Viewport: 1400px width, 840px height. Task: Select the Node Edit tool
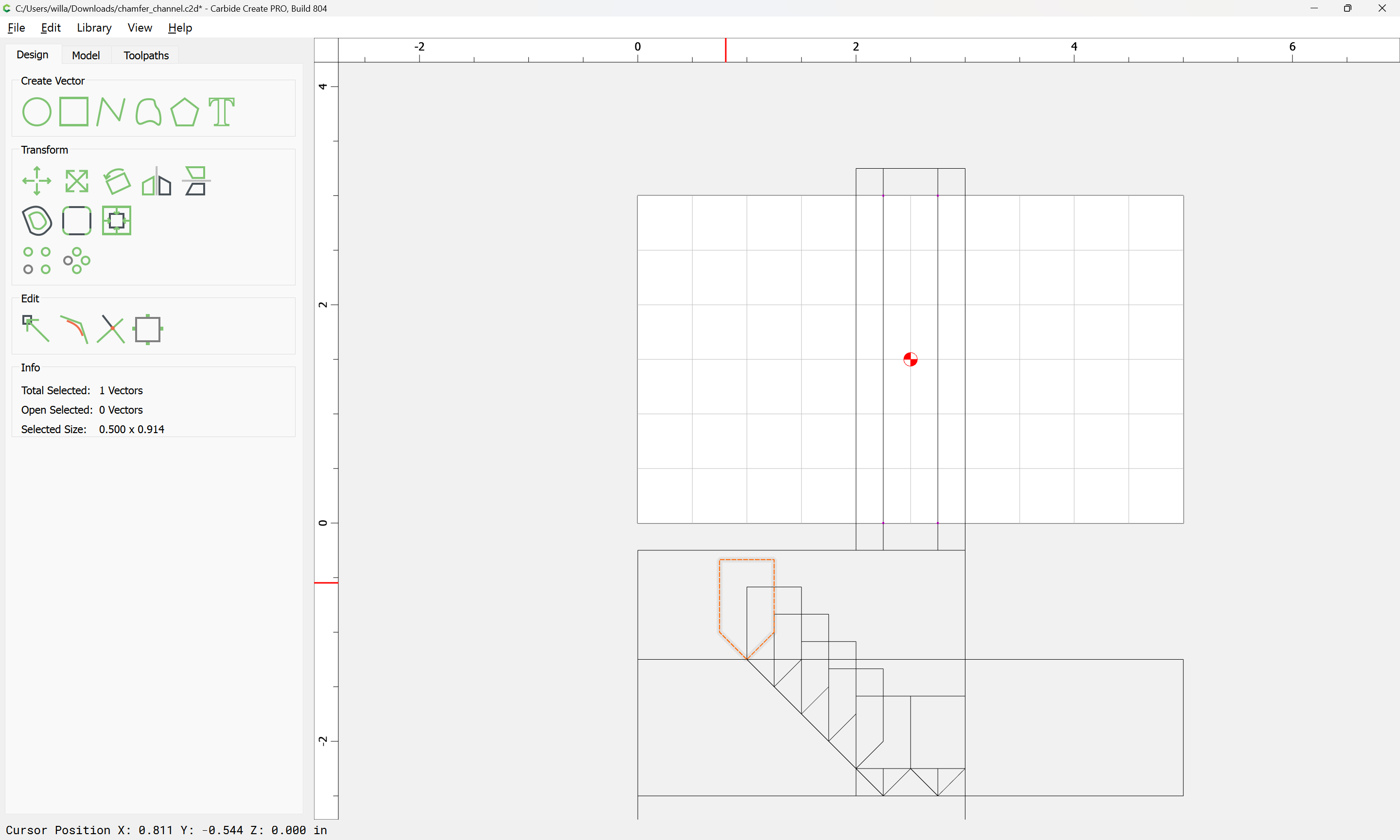35,329
